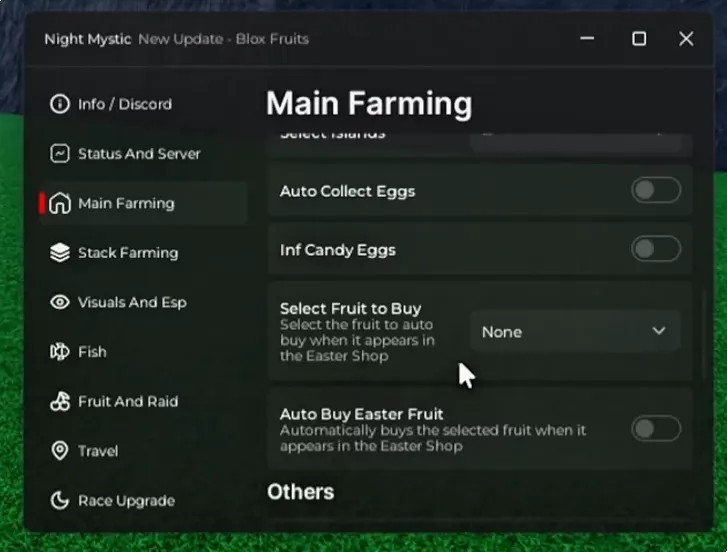Toggle Auto Buy Easter Fruit on

click(655, 430)
